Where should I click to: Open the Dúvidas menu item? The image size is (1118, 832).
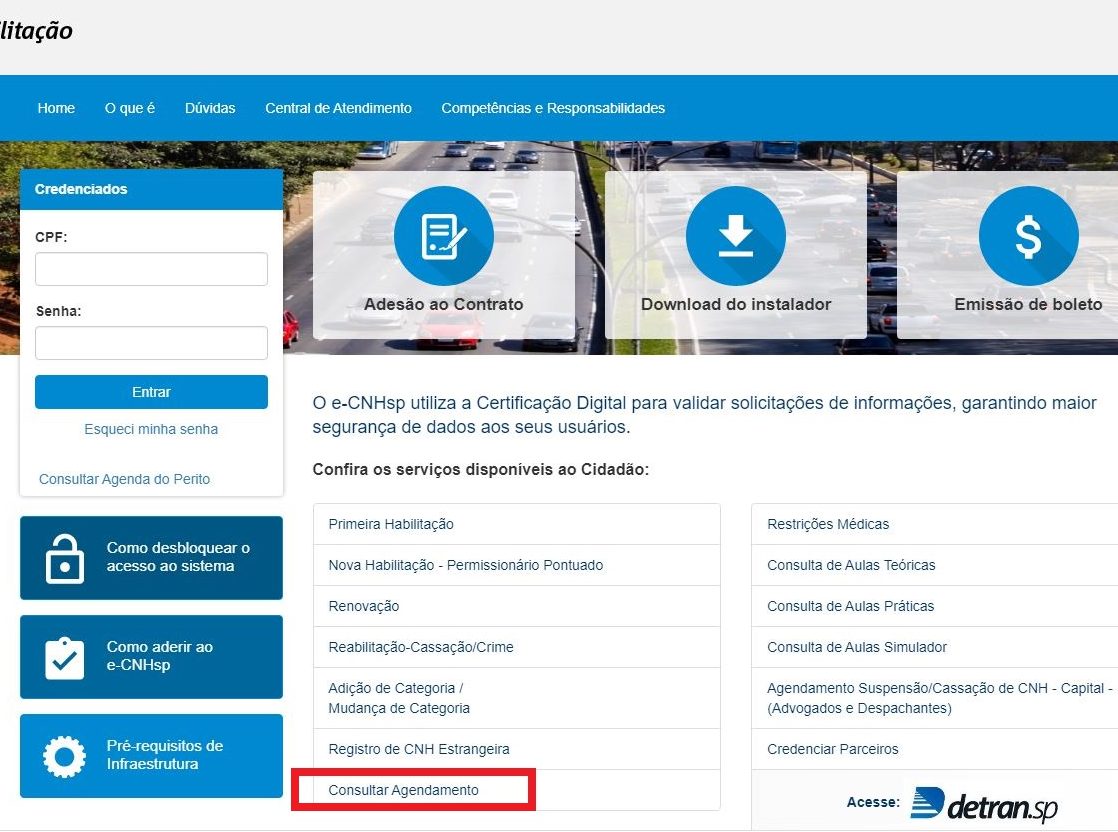210,108
